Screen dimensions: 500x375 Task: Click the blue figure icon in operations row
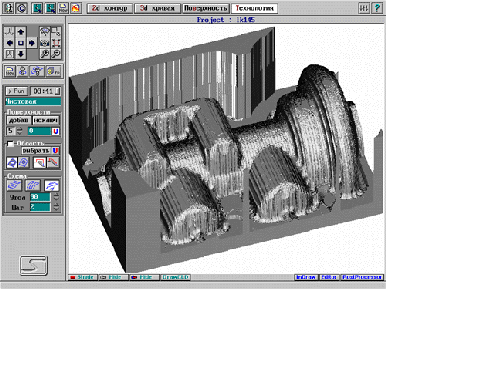[x=23, y=71]
